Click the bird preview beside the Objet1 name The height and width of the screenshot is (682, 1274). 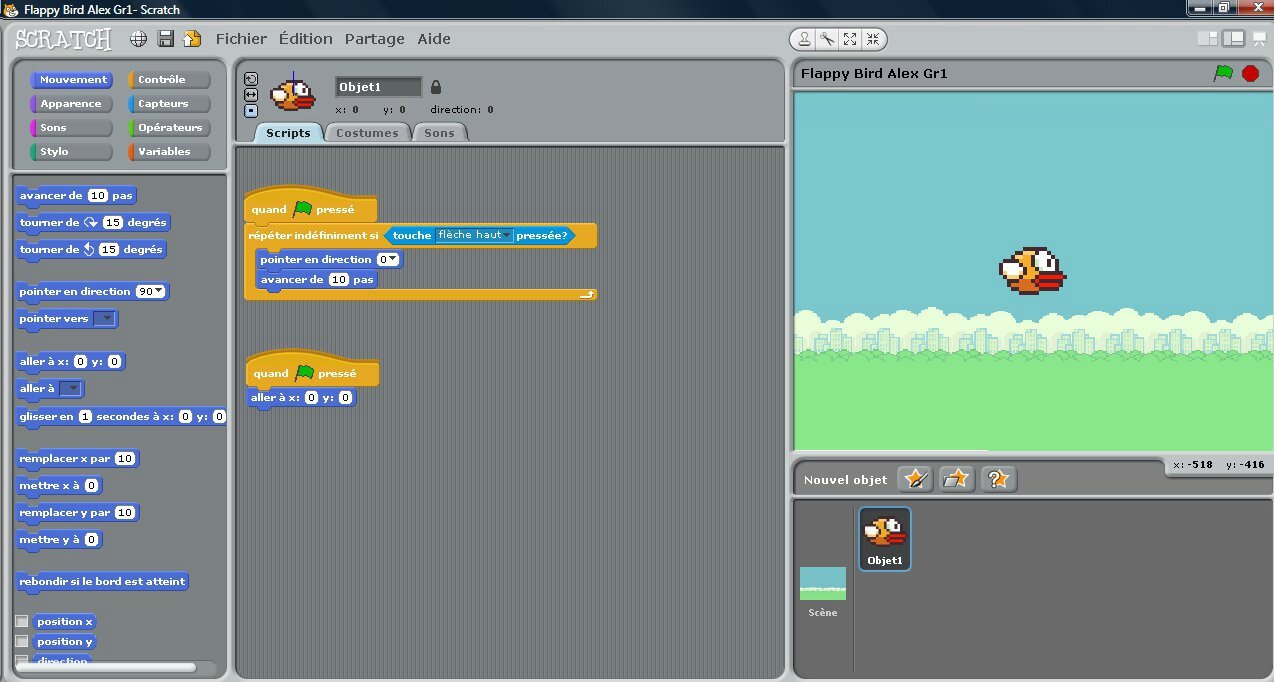[293, 93]
